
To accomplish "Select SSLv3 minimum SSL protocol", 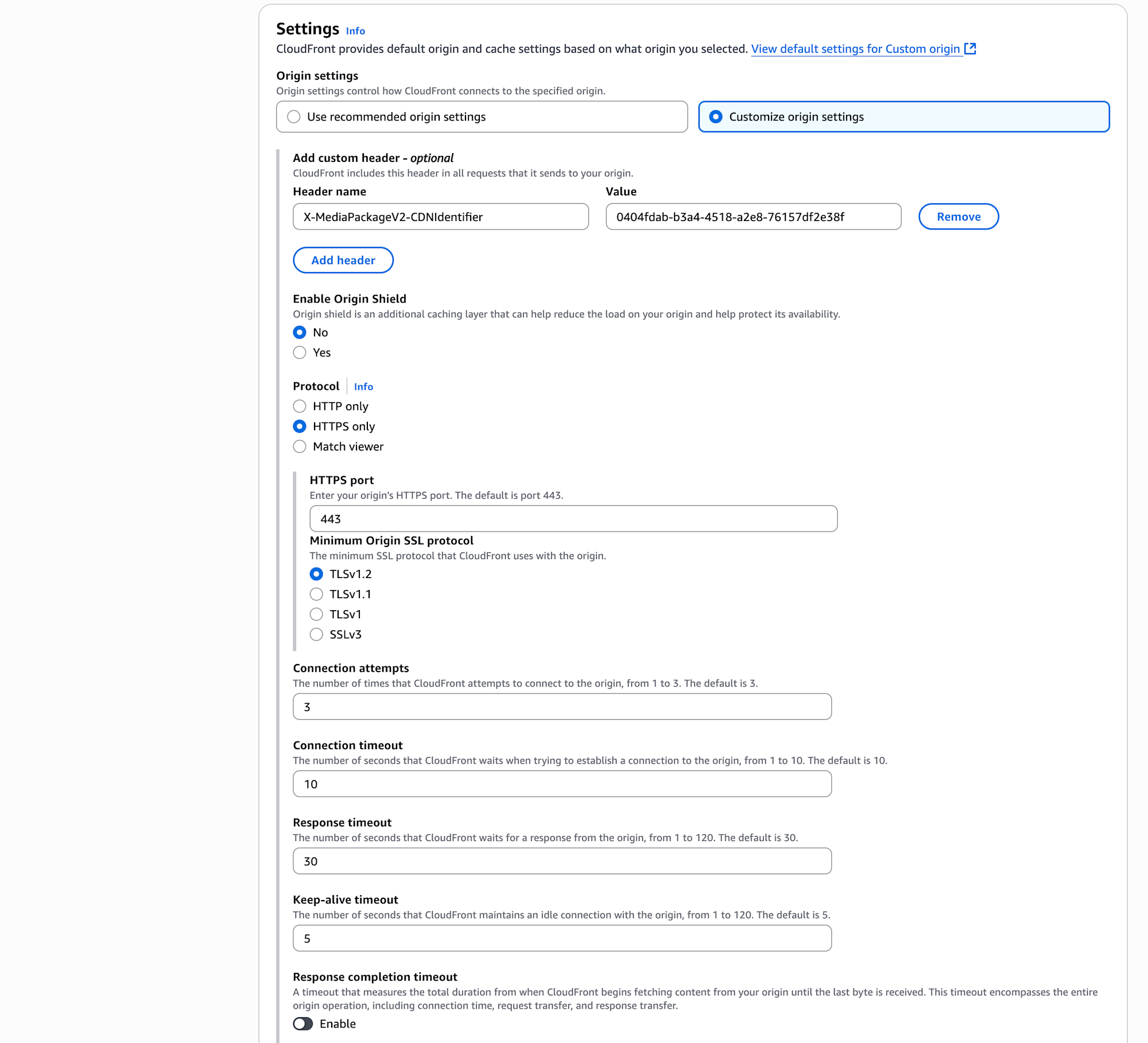I will 316,634.
